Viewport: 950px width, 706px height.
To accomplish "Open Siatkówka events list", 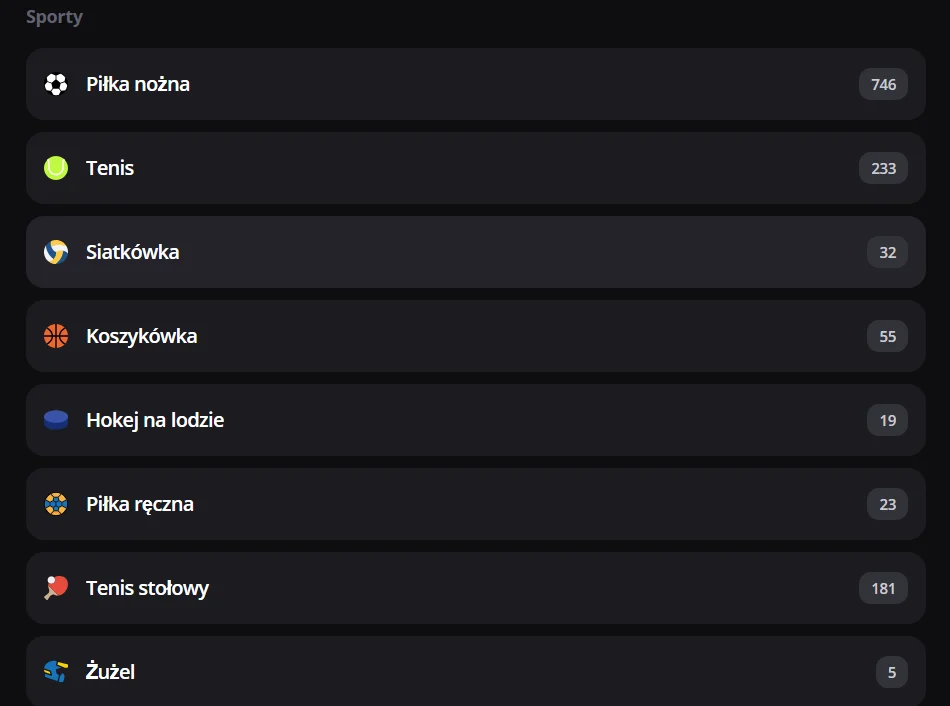I will [133, 252].
